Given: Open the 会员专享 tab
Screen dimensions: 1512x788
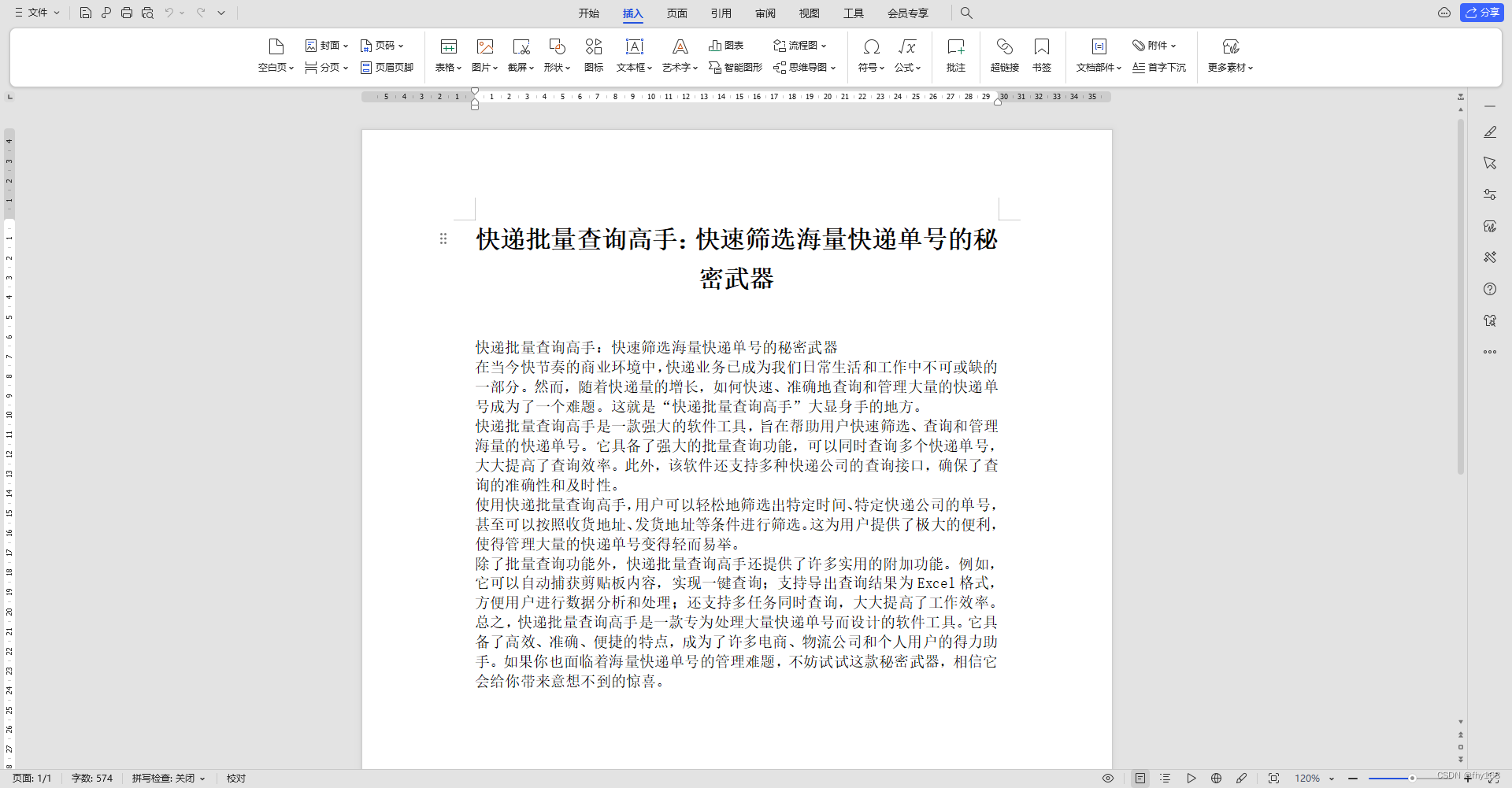Looking at the screenshot, I should 908,13.
